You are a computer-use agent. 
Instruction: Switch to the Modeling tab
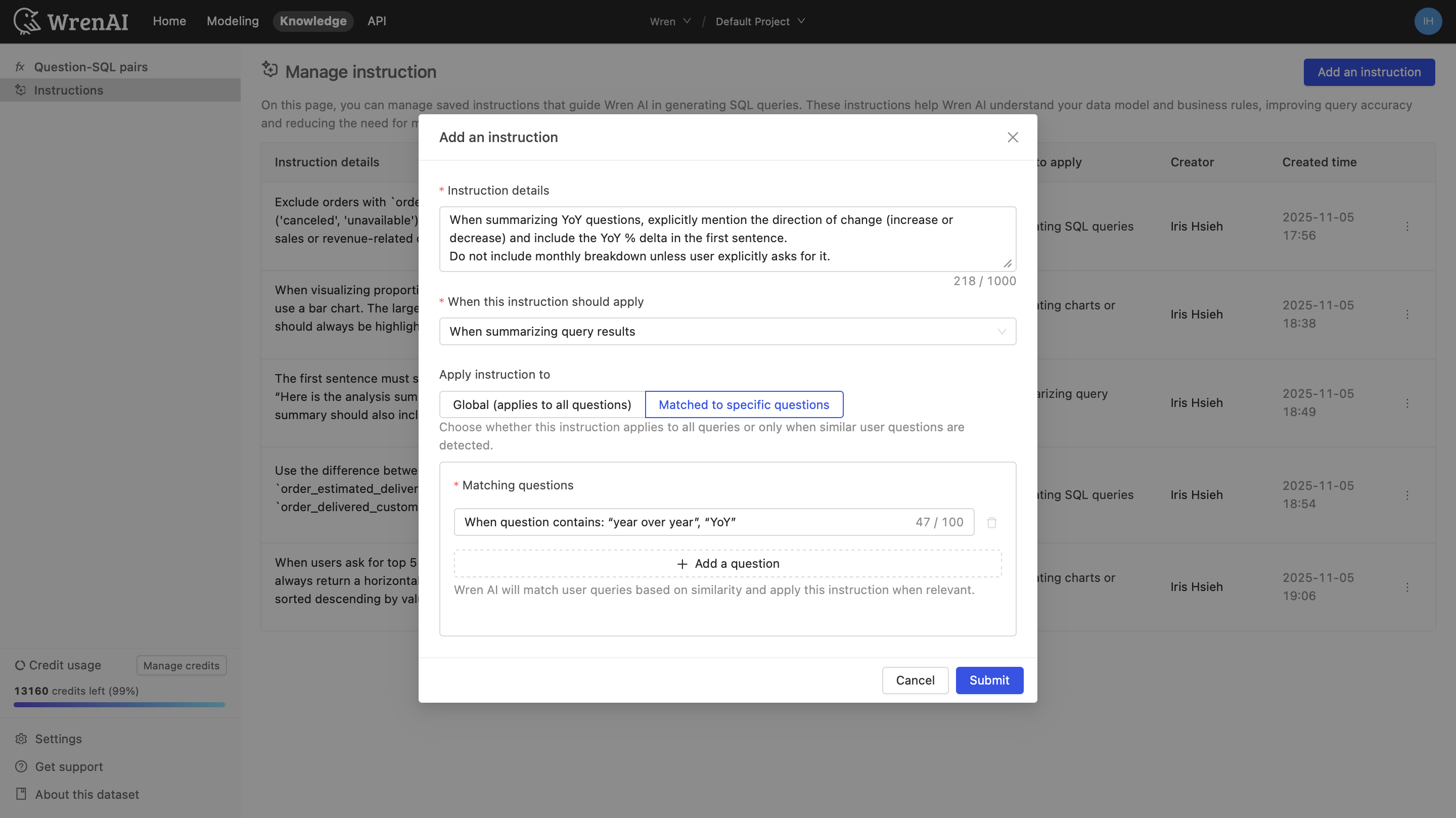click(233, 21)
